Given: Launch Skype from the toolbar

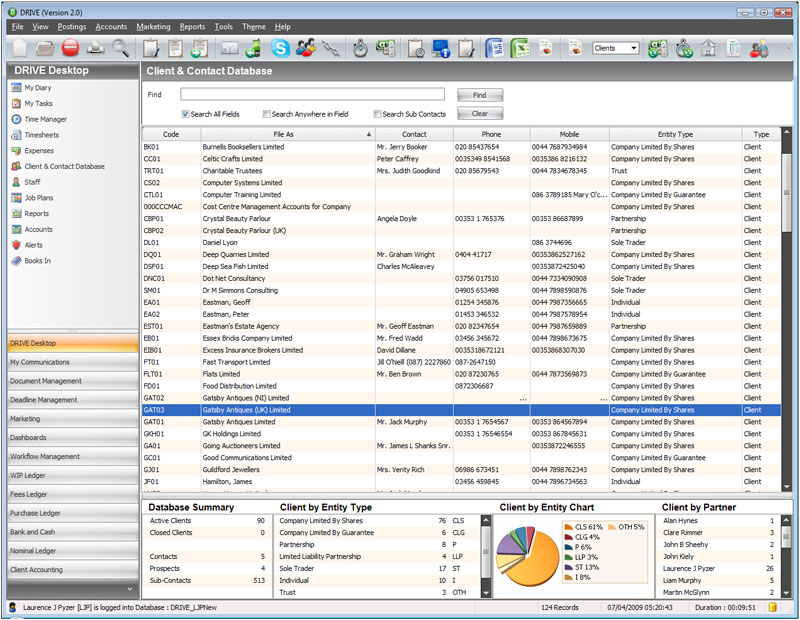Looking at the screenshot, I should (x=280, y=48).
